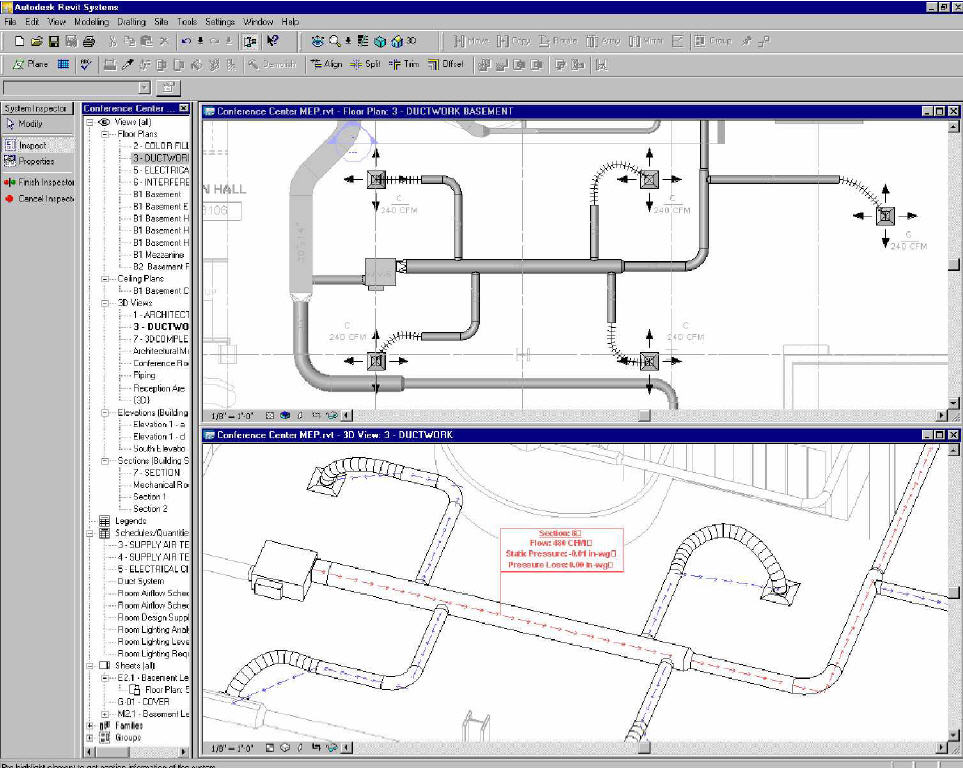The width and height of the screenshot is (963, 768).
Task: Collapse the Views (all) tree node
Action: (90, 122)
